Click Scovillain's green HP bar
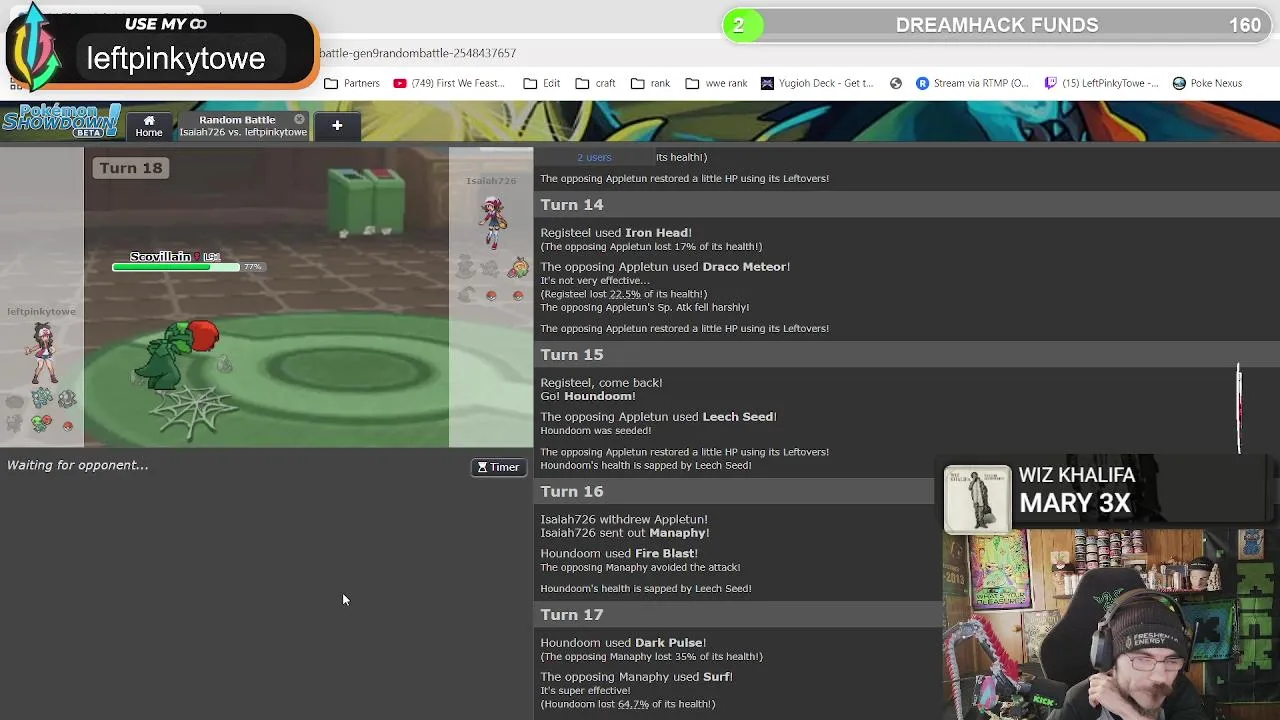The image size is (1280, 720). pos(176,267)
